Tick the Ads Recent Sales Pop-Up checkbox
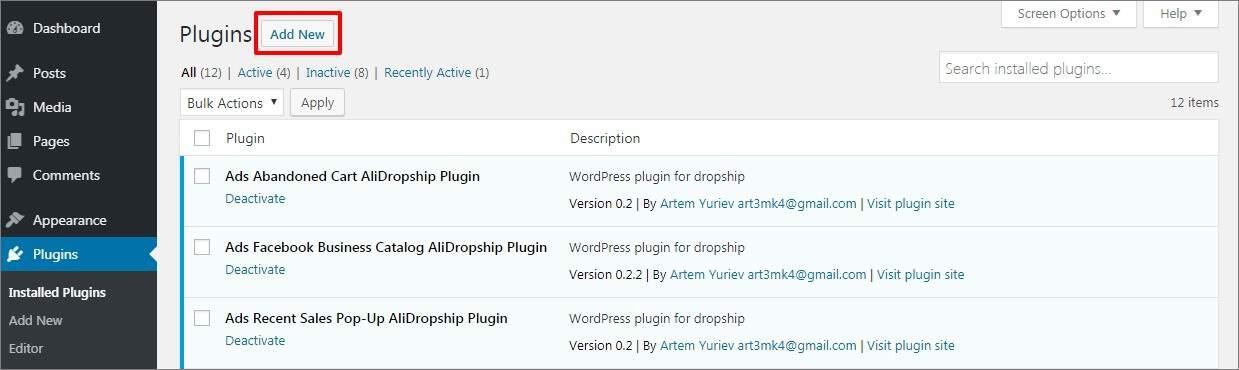 coord(202,318)
